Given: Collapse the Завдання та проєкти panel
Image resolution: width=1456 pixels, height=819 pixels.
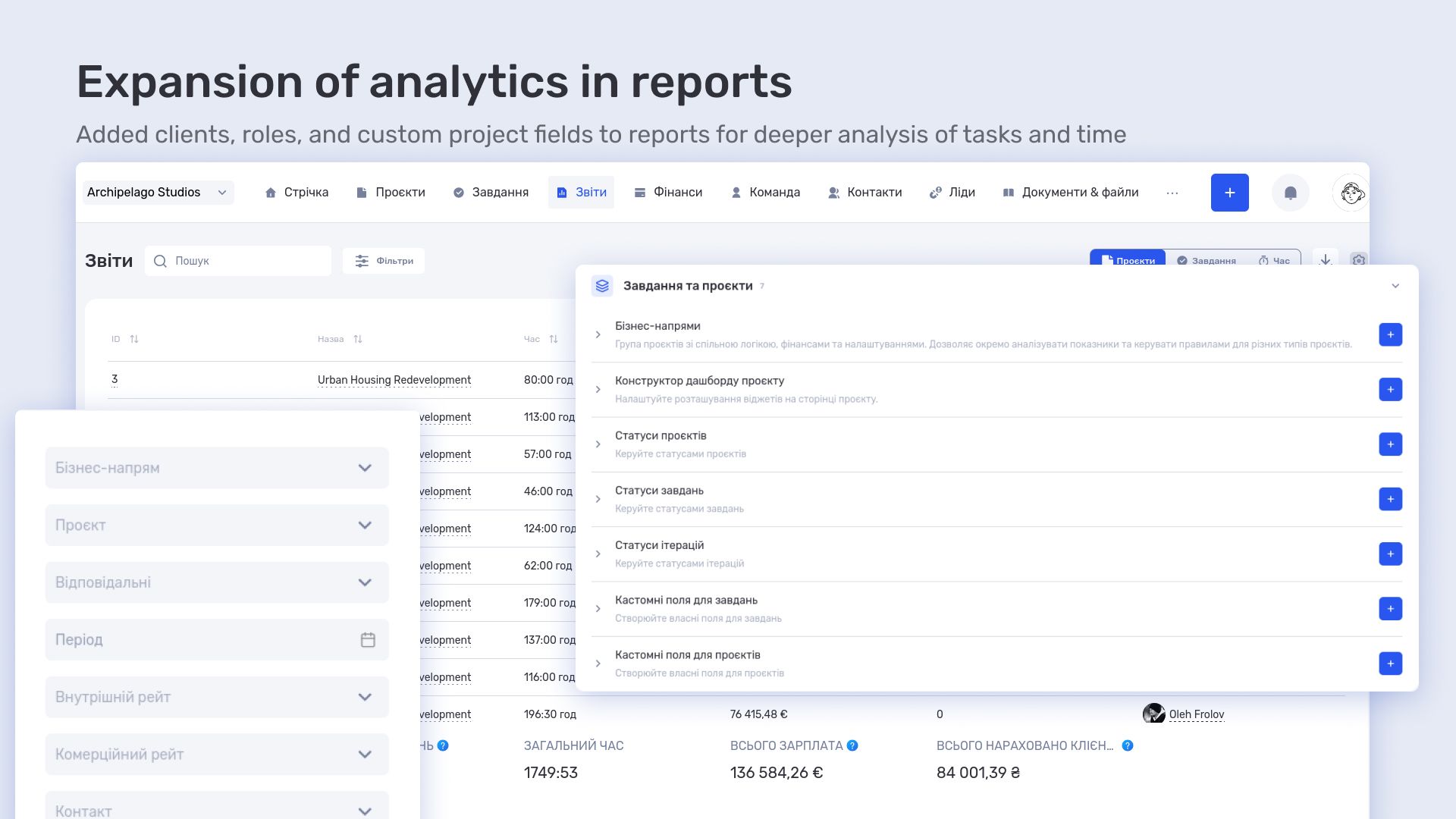Looking at the screenshot, I should pos(1395,286).
